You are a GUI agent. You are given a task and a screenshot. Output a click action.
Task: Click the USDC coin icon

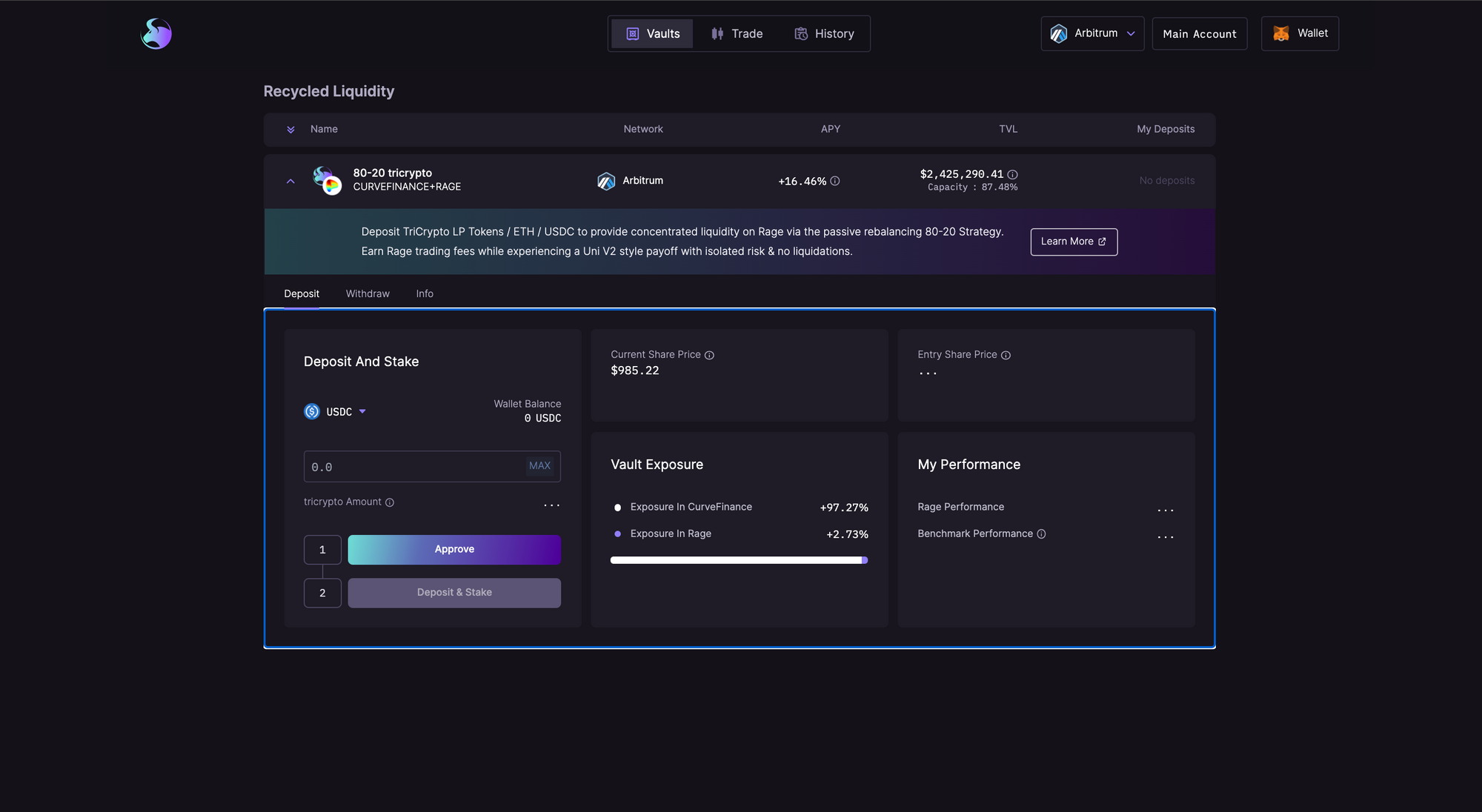tap(312, 411)
